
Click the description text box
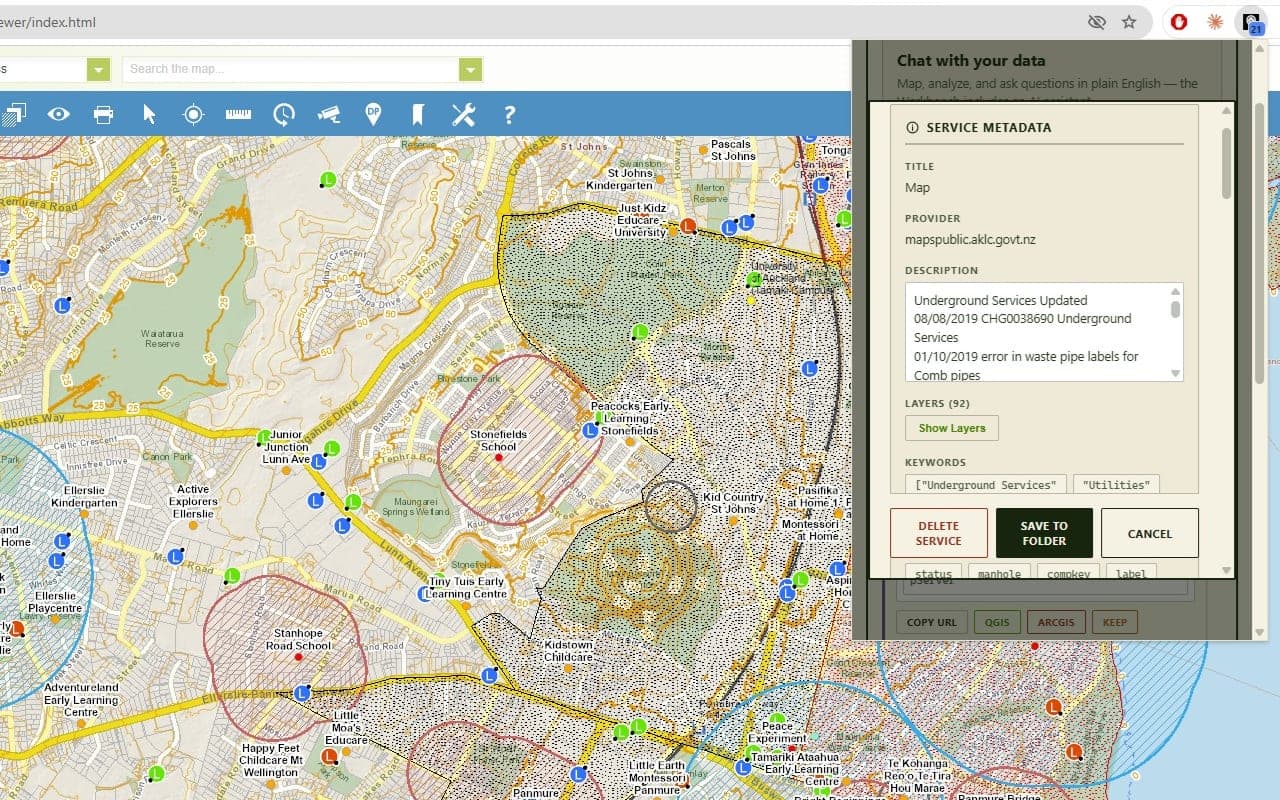coord(1044,332)
